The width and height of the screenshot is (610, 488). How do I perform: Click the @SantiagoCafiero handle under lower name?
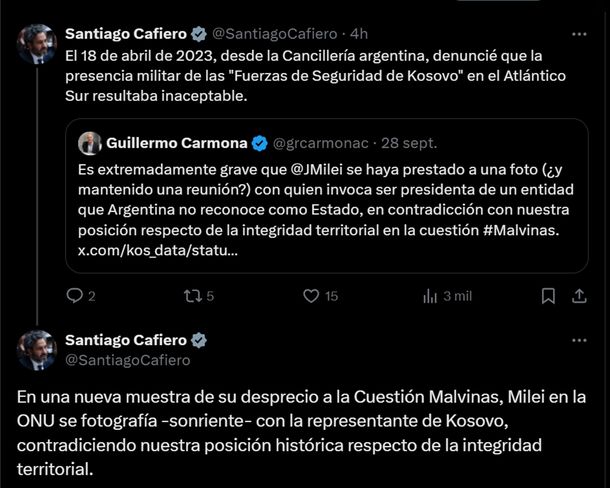[x=127, y=360]
